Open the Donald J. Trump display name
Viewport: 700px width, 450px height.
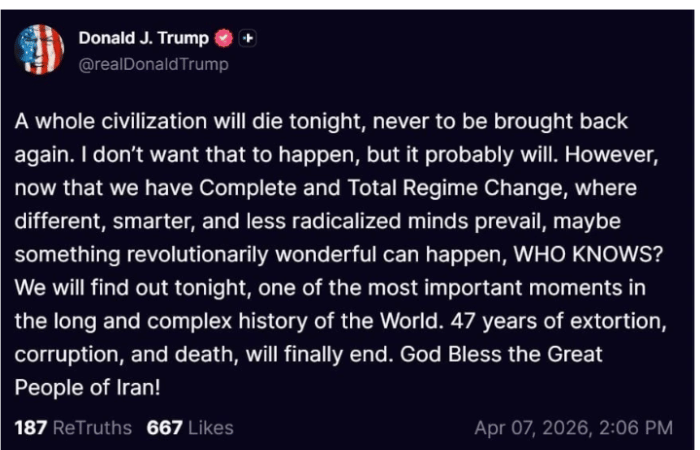[144, 39]
